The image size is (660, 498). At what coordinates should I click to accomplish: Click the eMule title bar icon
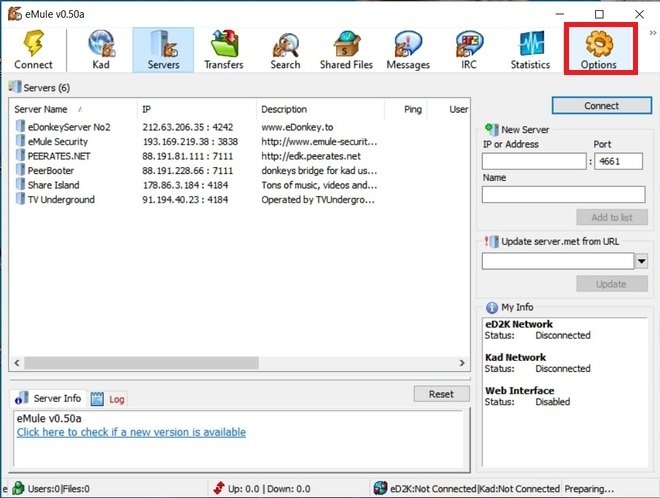click(x=15, y=13)
